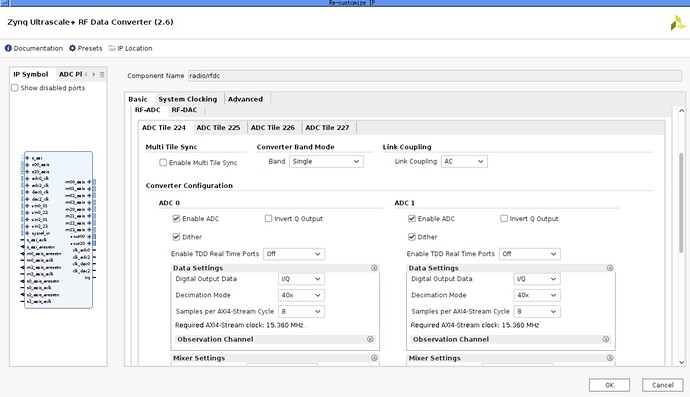Image resolution: width=690 pixels, height=397 pixels.
Task: Collapse ADC 0 Observation Channel section
Action: coord(370,339)
